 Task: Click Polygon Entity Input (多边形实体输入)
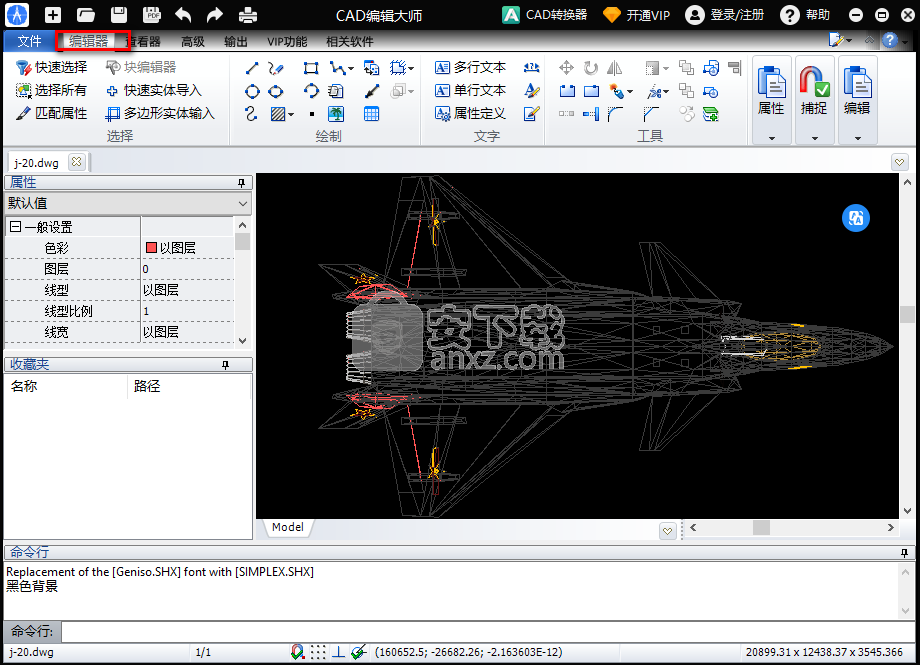[x=160, y=113]
